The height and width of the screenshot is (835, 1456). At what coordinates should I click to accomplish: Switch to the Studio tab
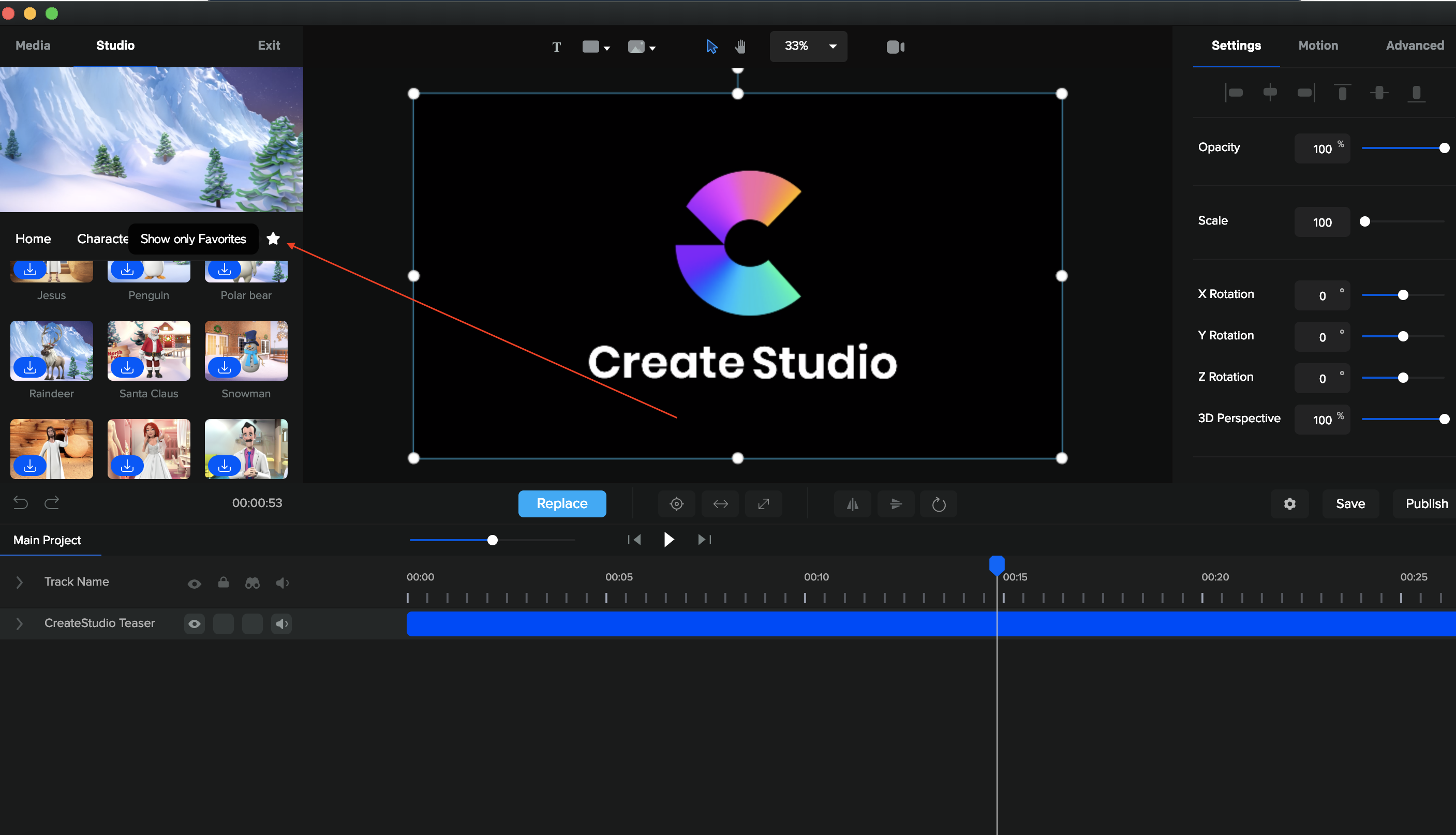(x=115, y=46)
